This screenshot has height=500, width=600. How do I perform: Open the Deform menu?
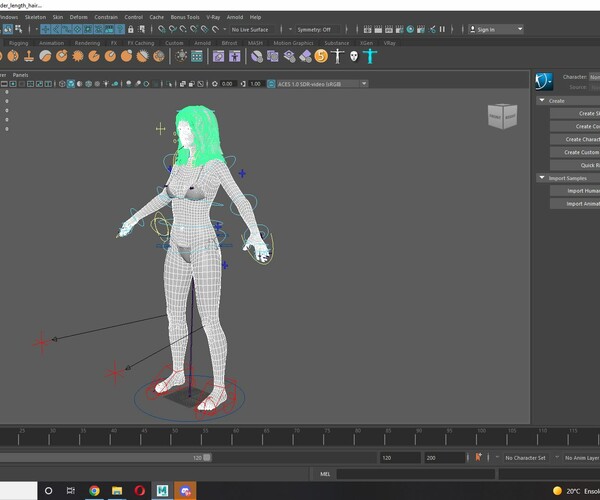(78, 17)
